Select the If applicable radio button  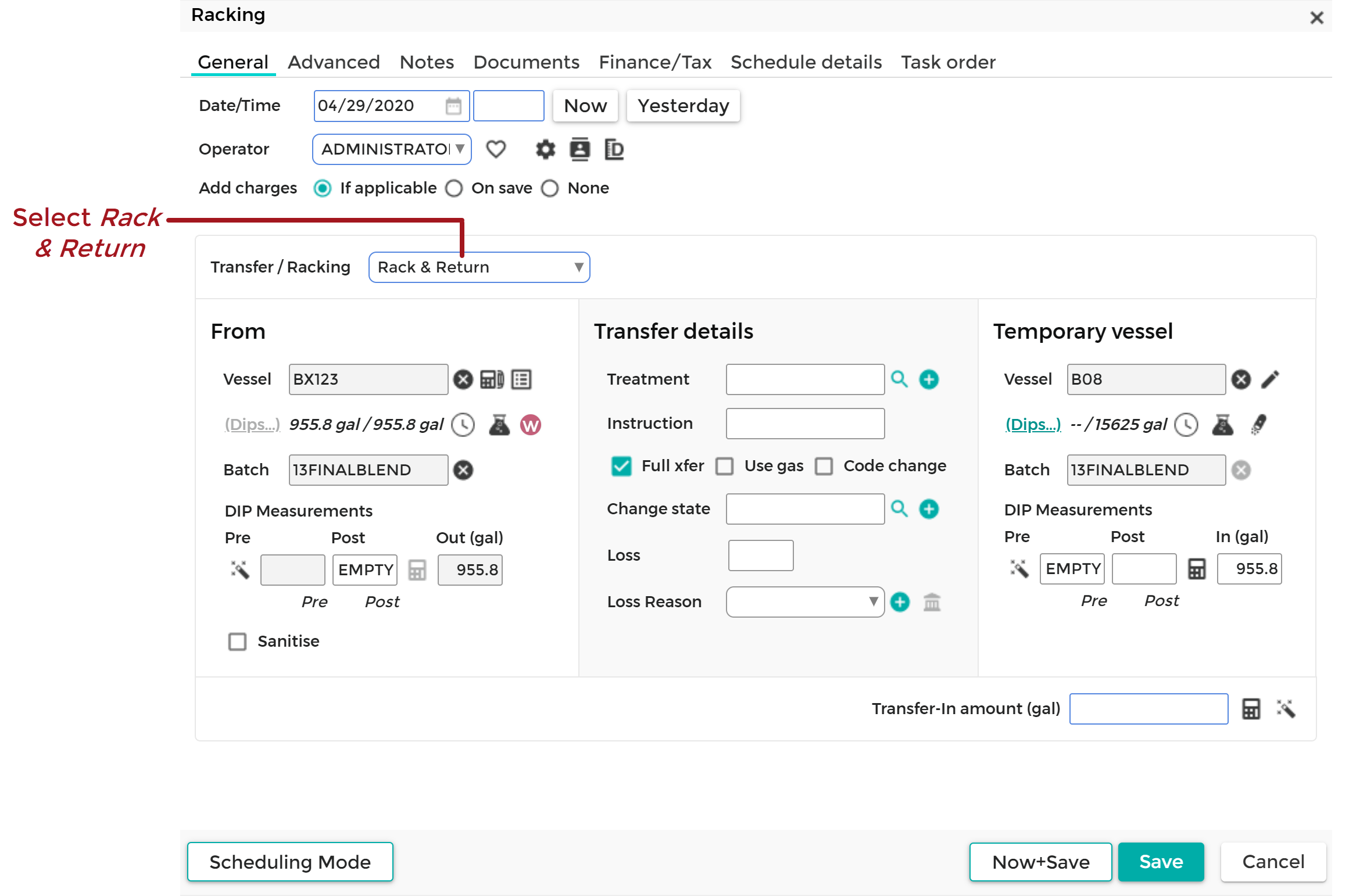(x=323, y=188)
